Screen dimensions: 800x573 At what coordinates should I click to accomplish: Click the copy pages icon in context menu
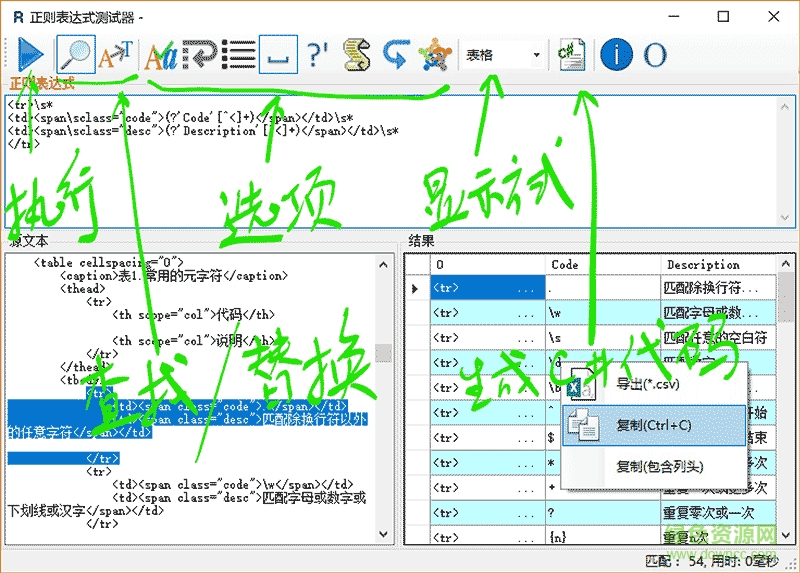[583, 425]
